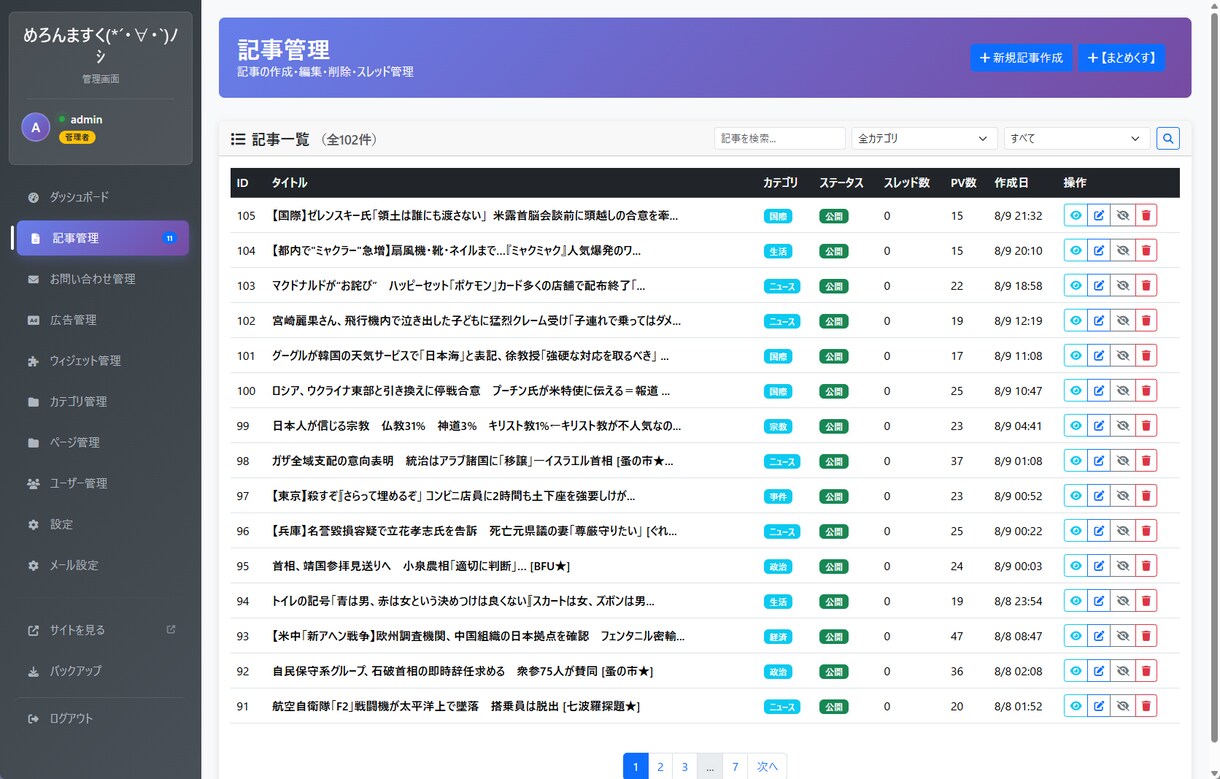Viewport: 1220px width, 779px height.
Task: Edit article 99 via its pencil icon
Action: tap(1099, 425)
